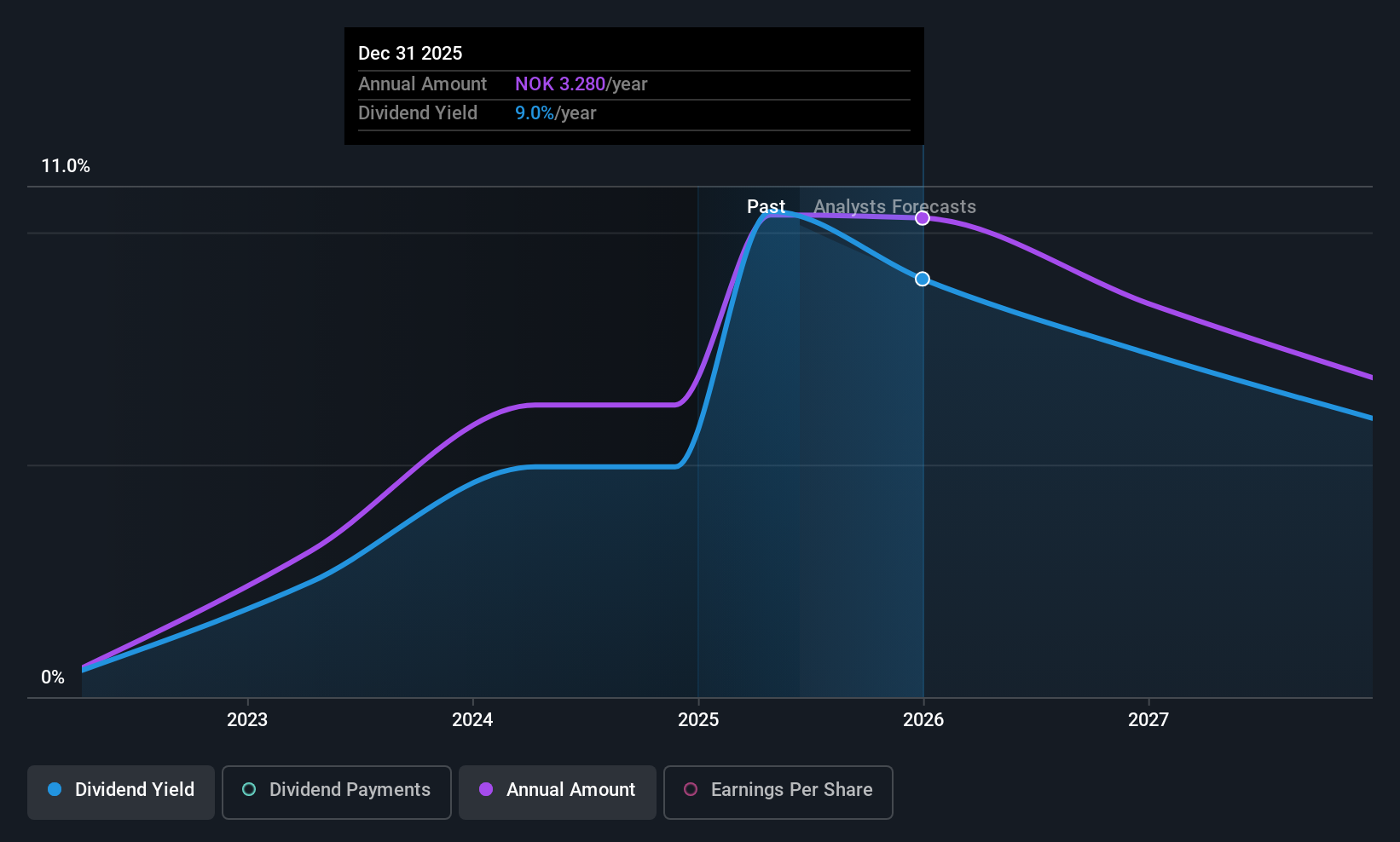Click the NOK 3.280/year tooltip value
This screenshot has height=842, width=1400.
(x=581, y=84)
